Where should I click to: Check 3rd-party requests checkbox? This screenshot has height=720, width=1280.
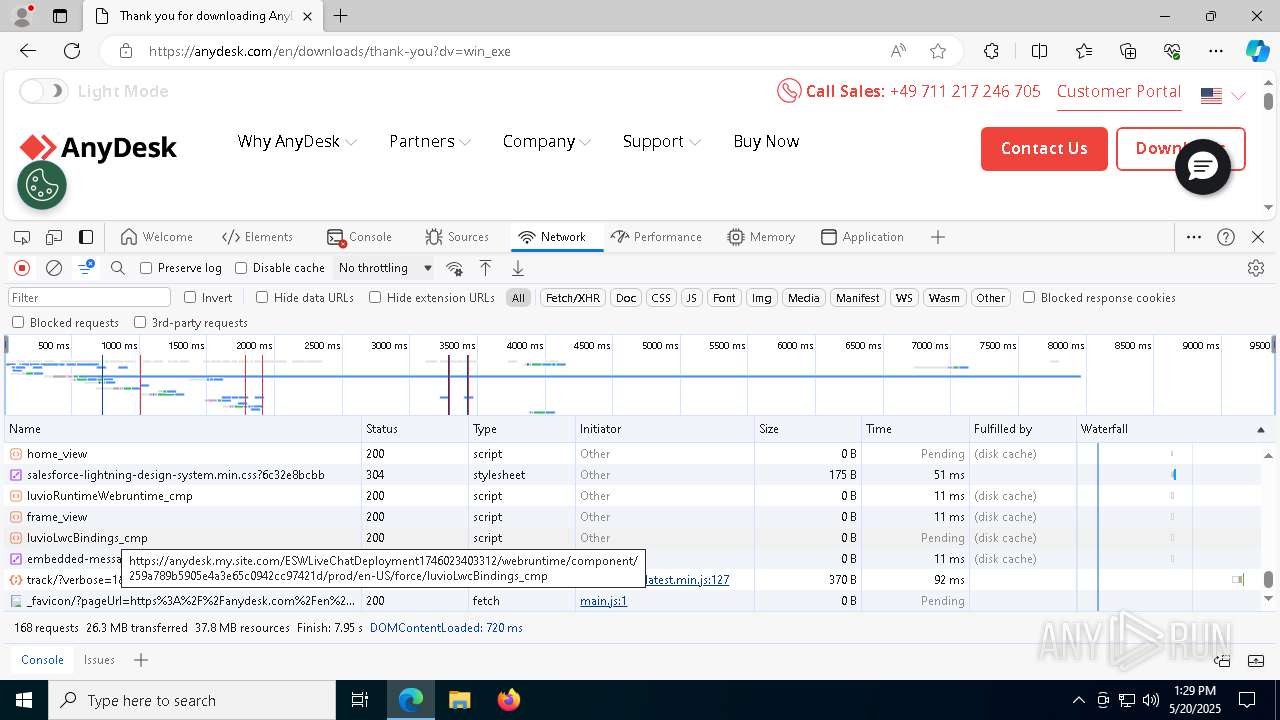[140, 322]
